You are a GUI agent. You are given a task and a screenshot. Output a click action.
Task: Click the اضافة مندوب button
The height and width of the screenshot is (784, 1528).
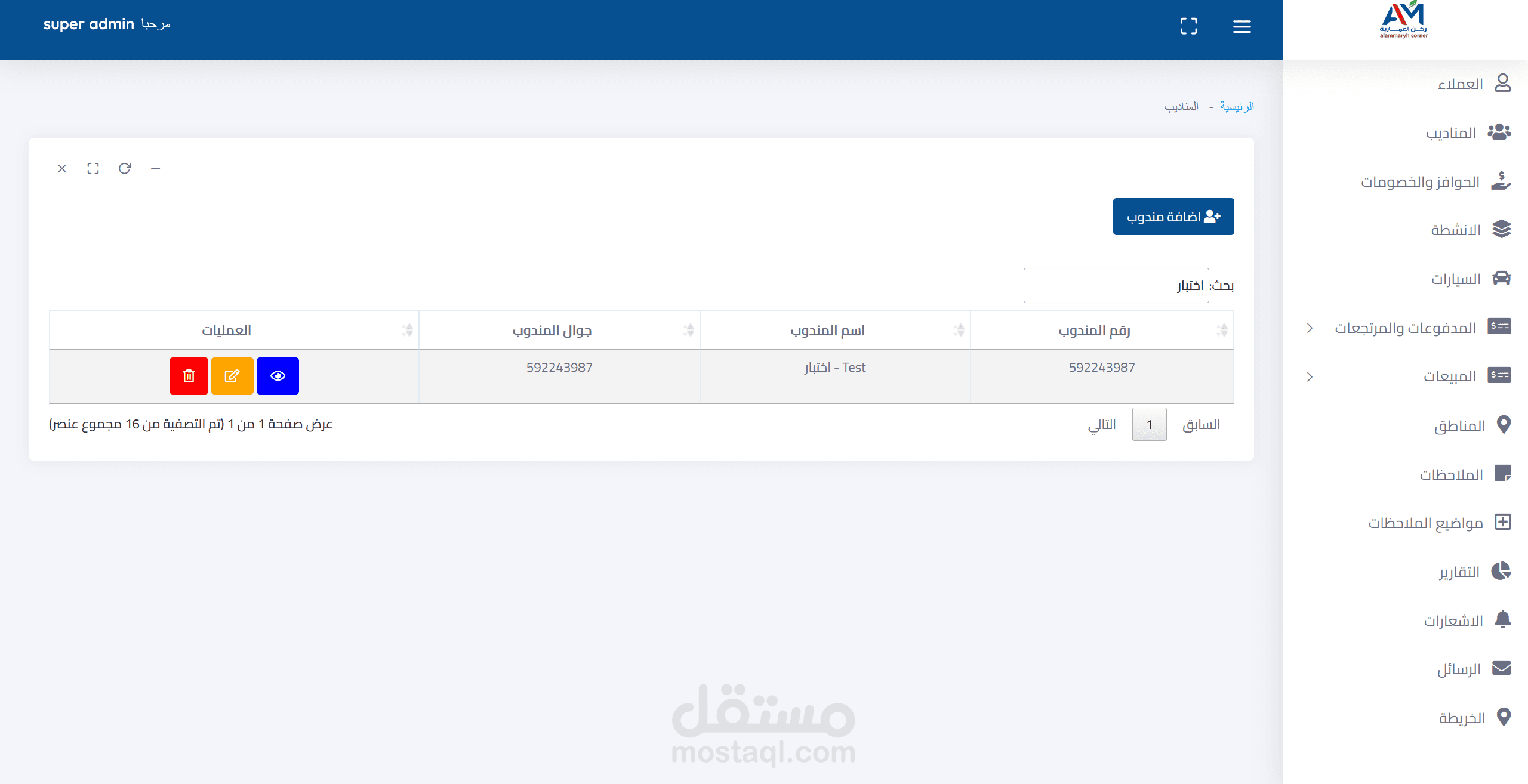pyautogui.click(x=1173, y=217)
